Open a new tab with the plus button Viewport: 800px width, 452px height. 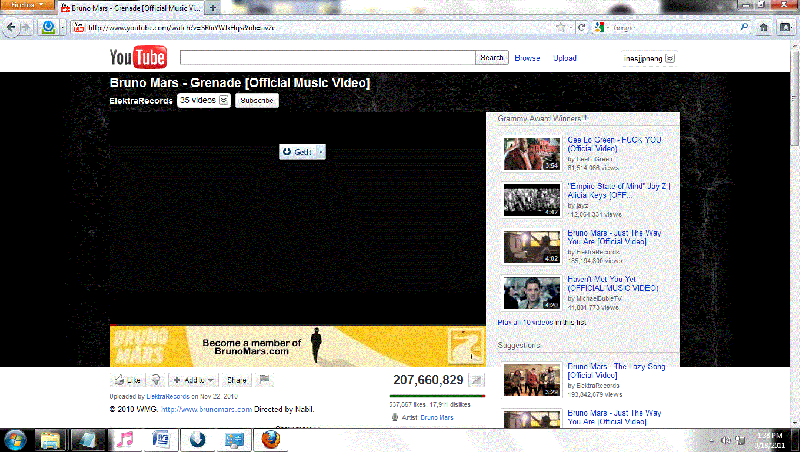[x=213, y=8]
